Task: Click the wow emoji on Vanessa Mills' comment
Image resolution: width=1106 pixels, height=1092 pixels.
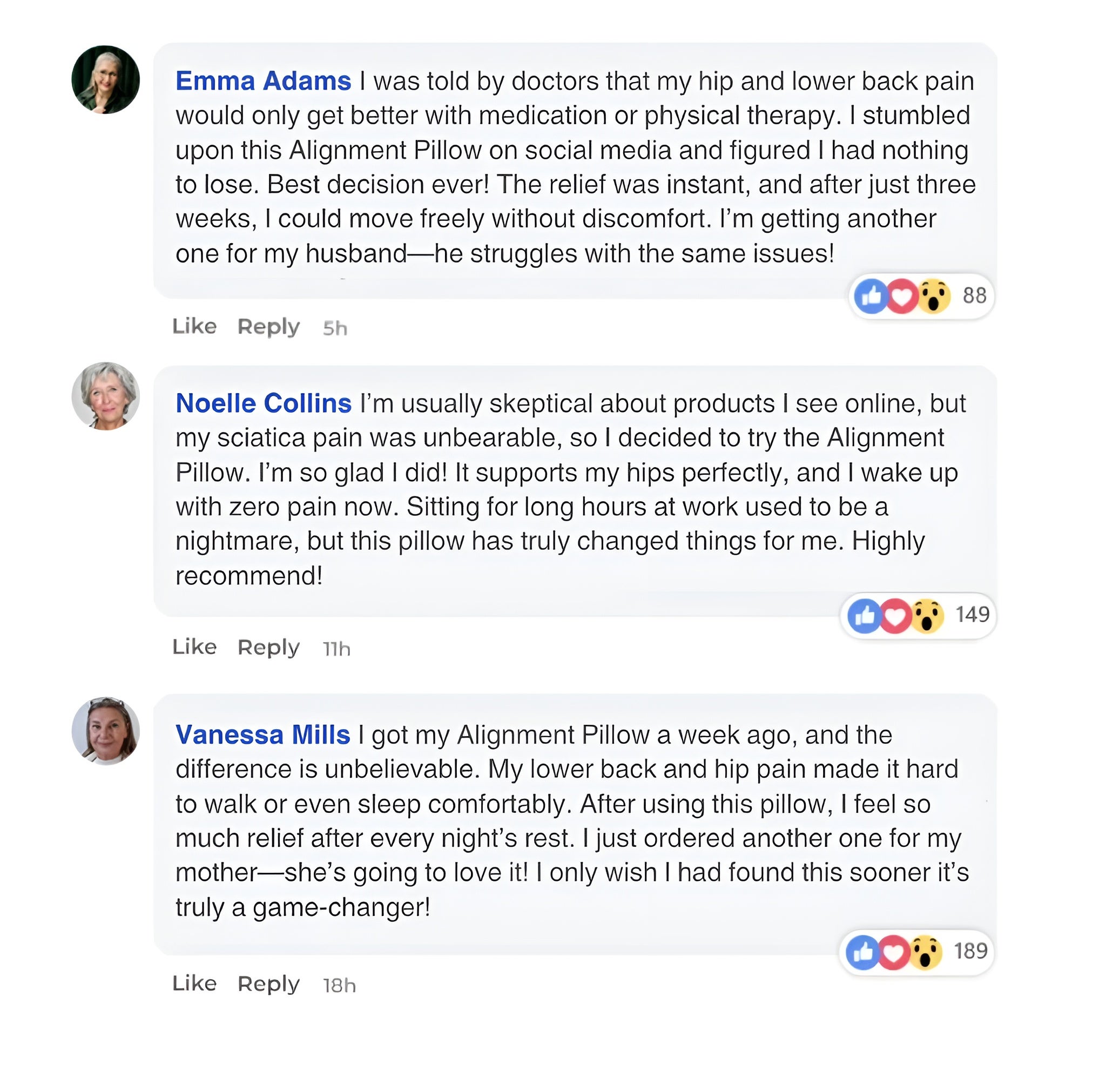Action: point(925,952)
